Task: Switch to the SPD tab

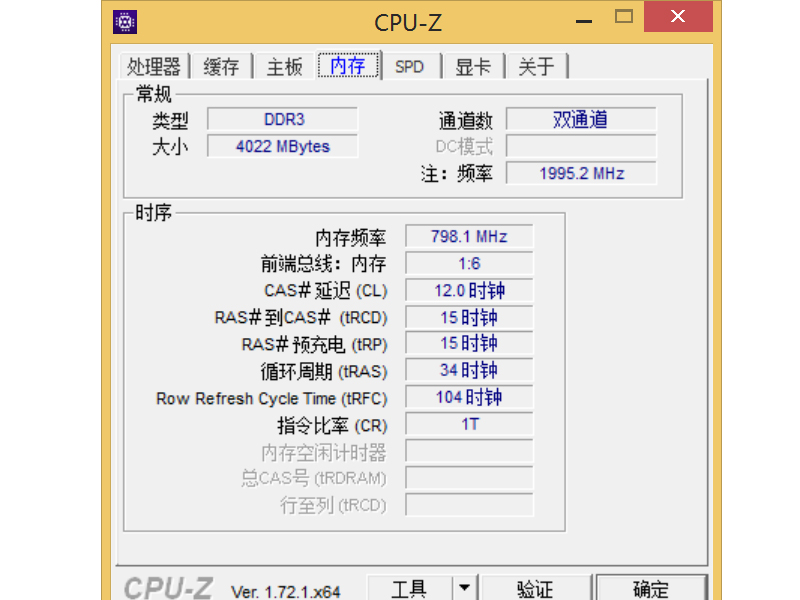Action: coord(410,67)
